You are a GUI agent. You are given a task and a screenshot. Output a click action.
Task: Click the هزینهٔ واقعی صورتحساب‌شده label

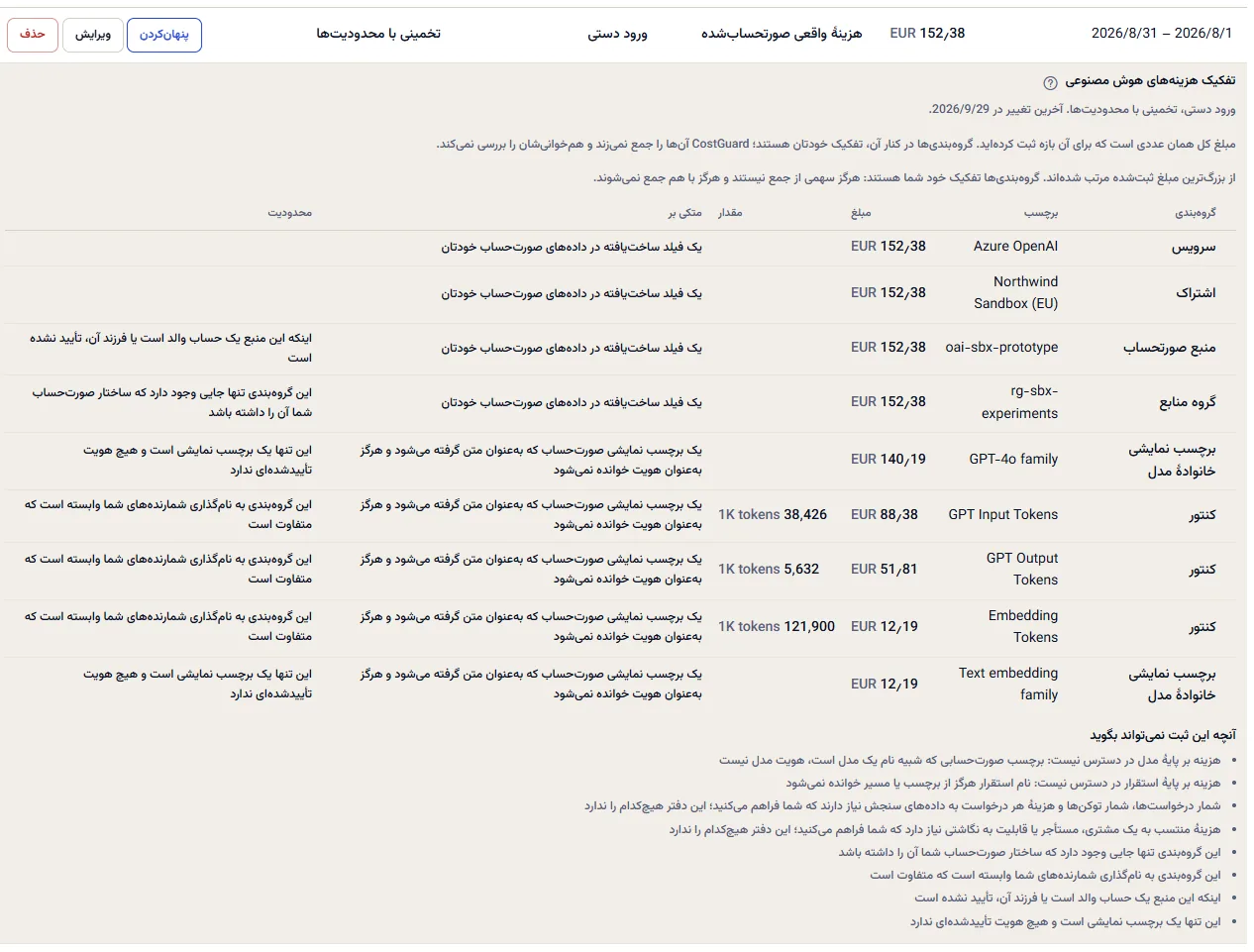point(782,34)
